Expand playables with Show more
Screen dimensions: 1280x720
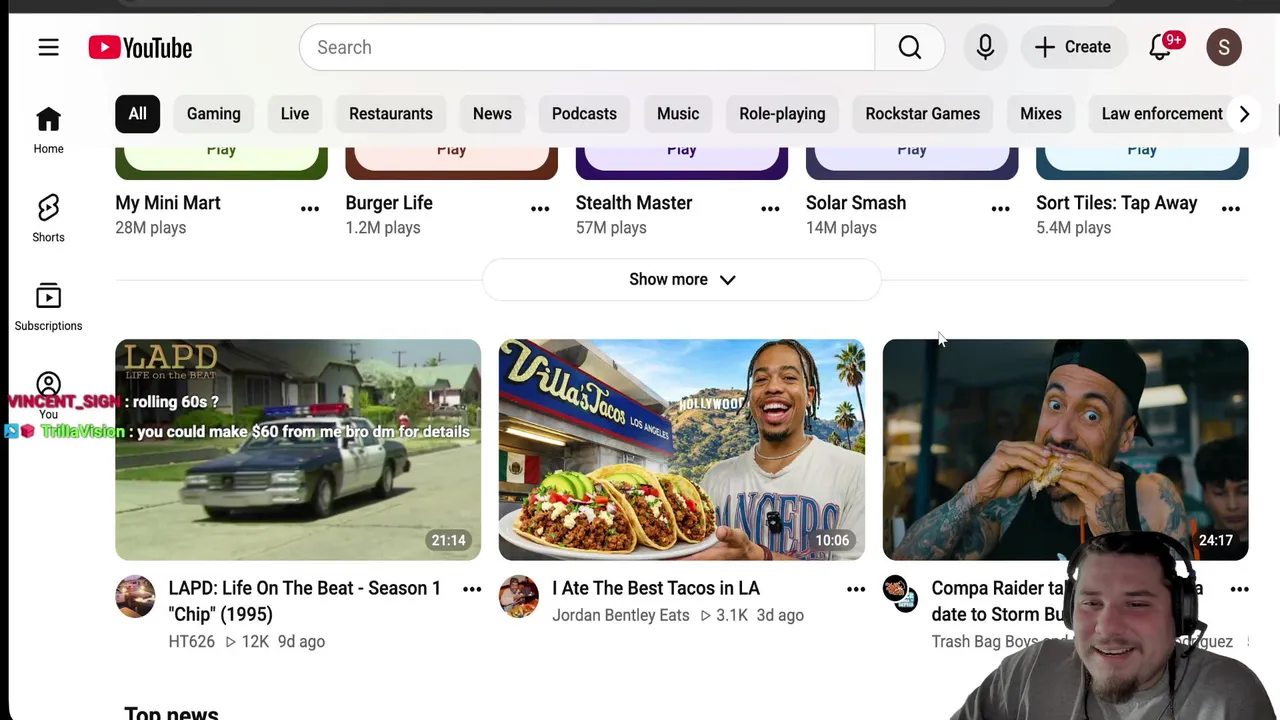click(682, 279)
